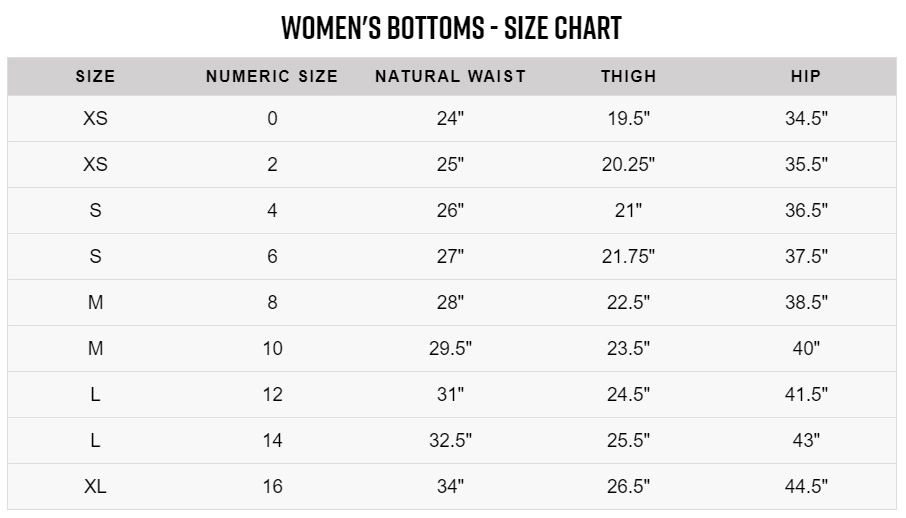Image resolution: width=906 pixels, height=518 pixels.
Task: Click the 24" natural waist value
Action: 450,119
